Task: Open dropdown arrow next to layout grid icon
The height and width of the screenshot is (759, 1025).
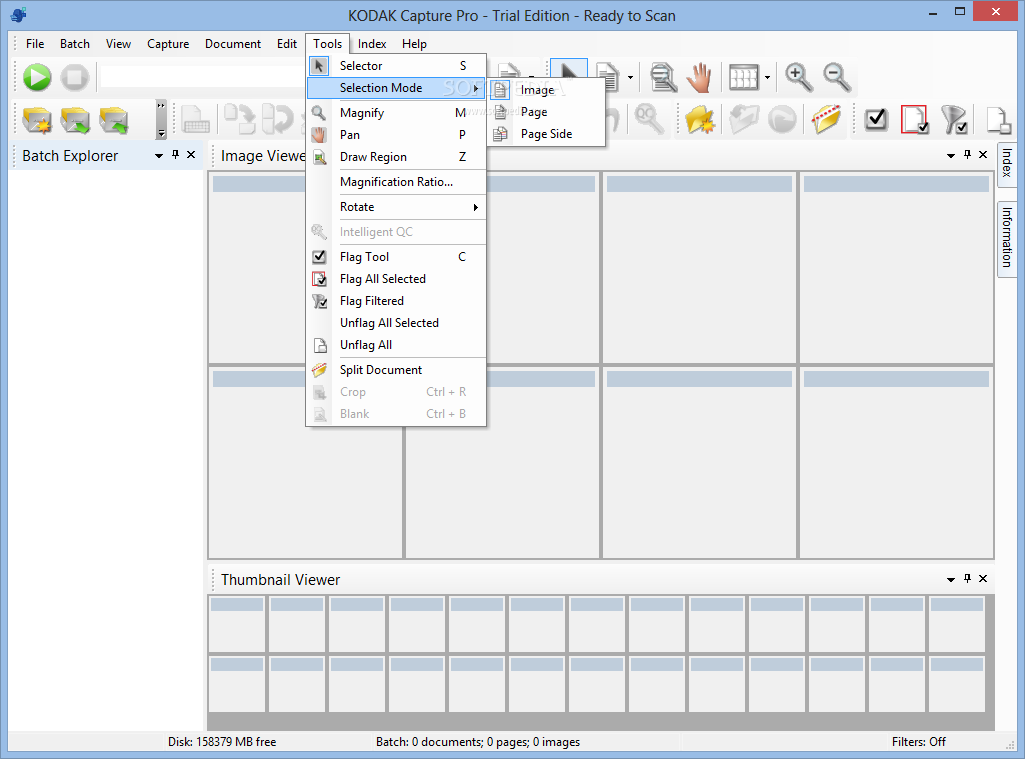Action: click(x=767, y=77)
